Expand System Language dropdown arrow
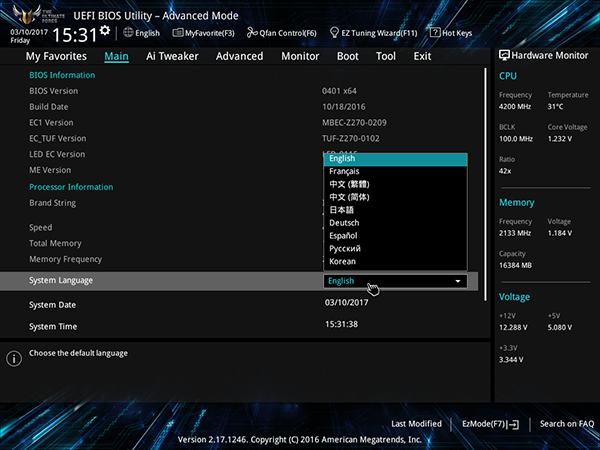600x450 pixels. (458, 281)
